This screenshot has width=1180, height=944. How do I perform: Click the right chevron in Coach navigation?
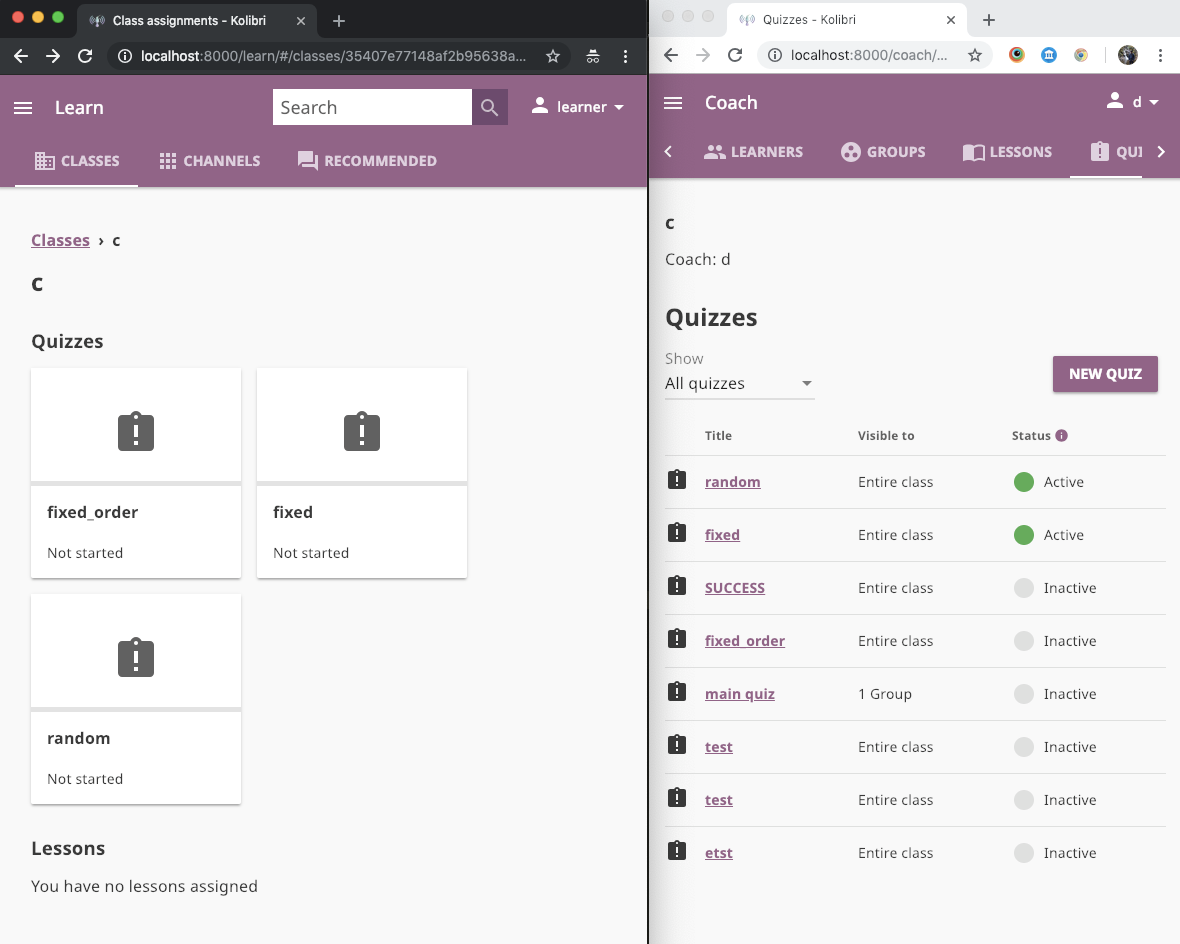click(x=1160, y=152)
